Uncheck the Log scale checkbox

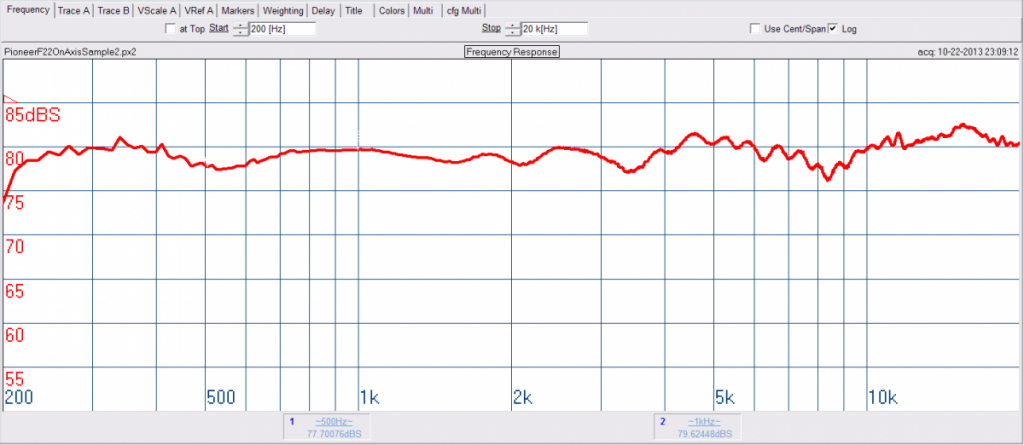(833, 29)
